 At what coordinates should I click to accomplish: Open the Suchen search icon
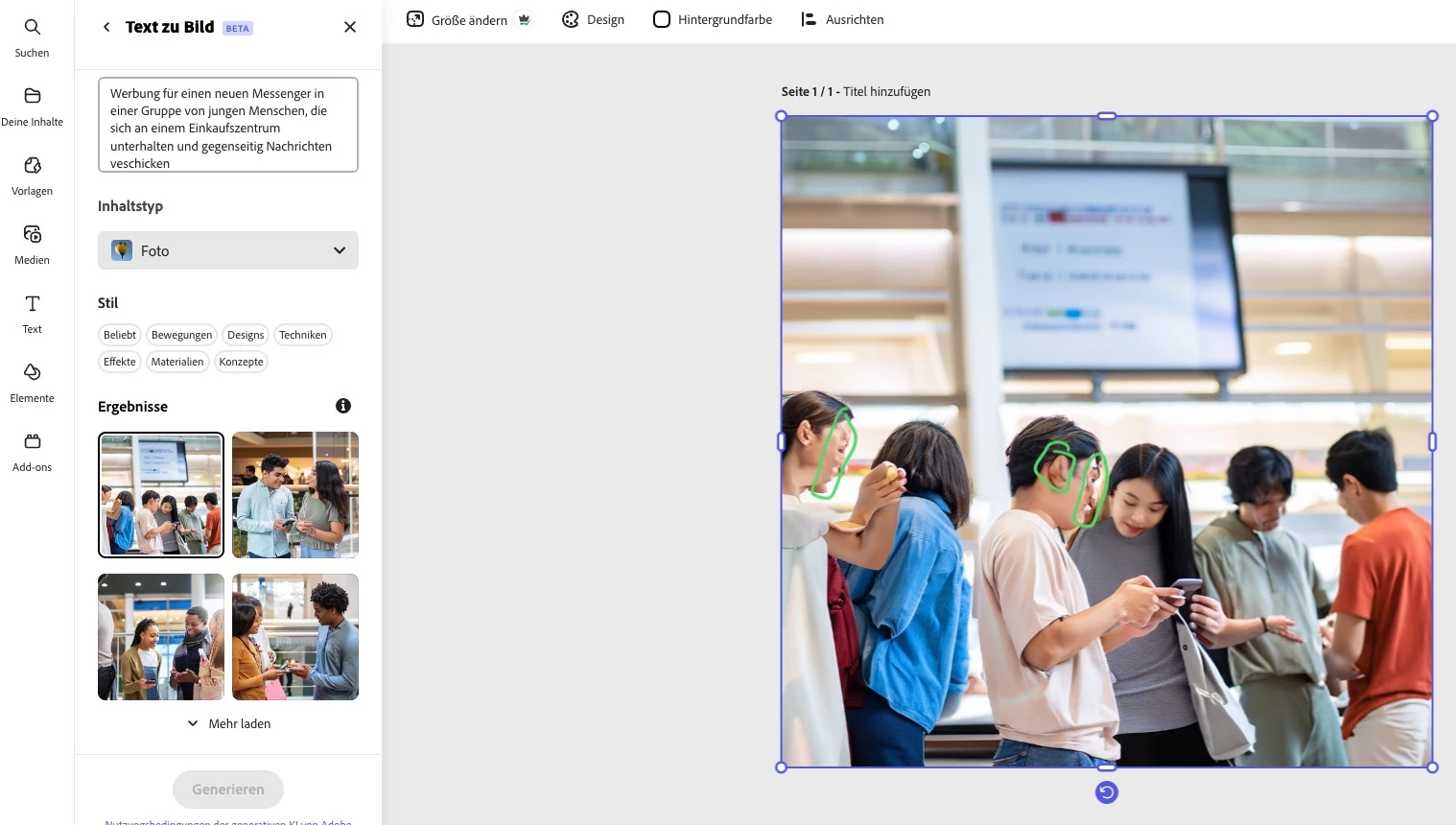tap(32, 27)
